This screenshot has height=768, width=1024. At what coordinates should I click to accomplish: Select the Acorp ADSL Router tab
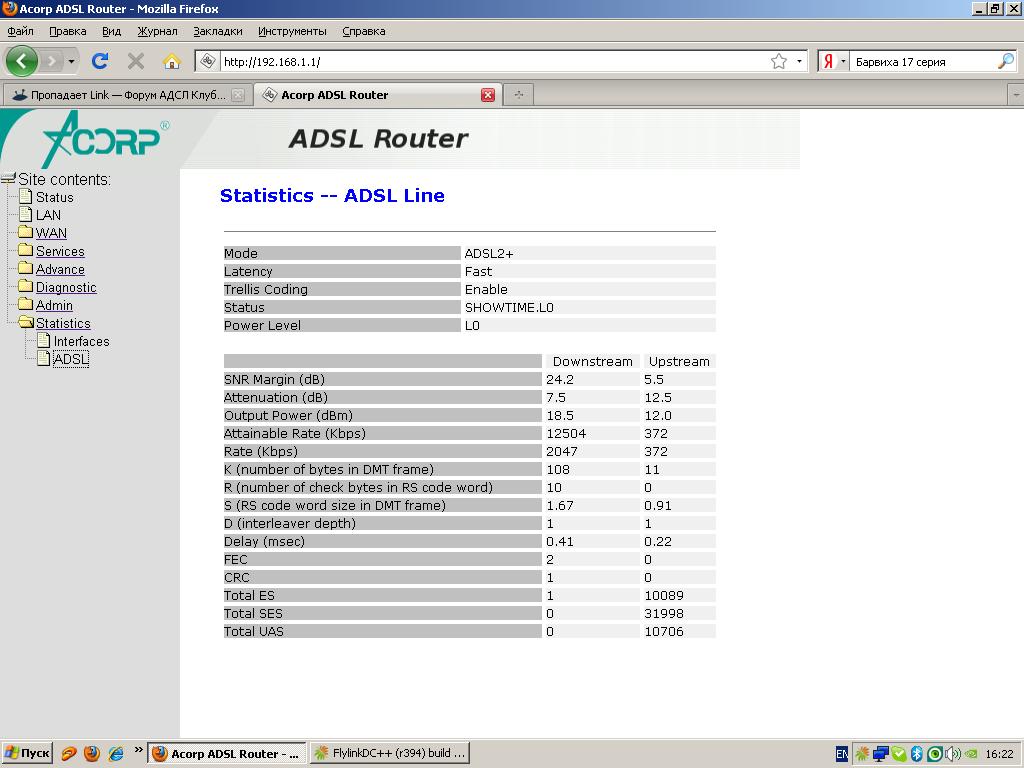point(377,95)
